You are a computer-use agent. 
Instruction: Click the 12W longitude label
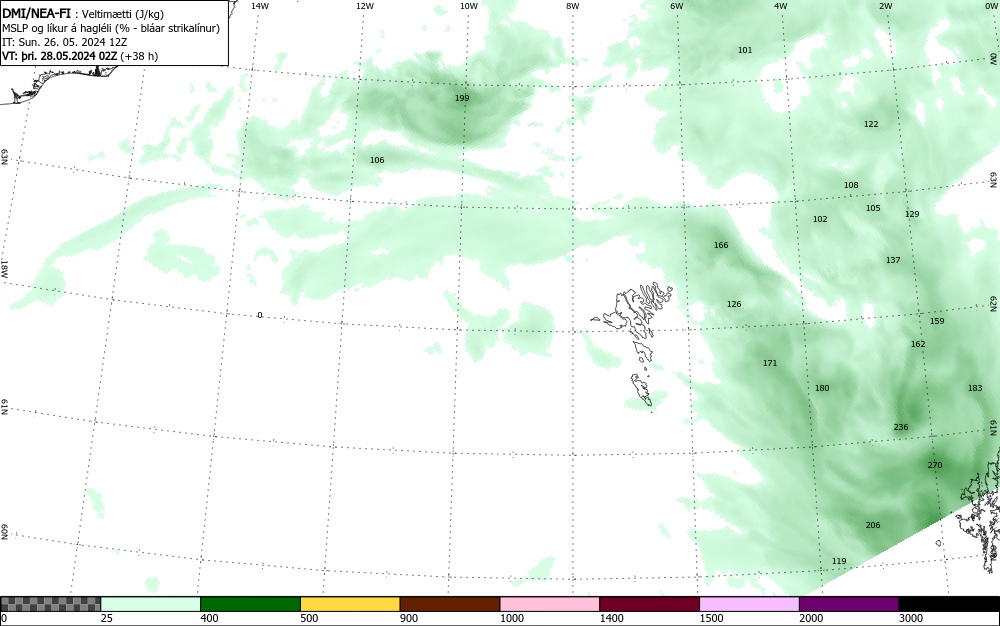[x=365, y=6]
